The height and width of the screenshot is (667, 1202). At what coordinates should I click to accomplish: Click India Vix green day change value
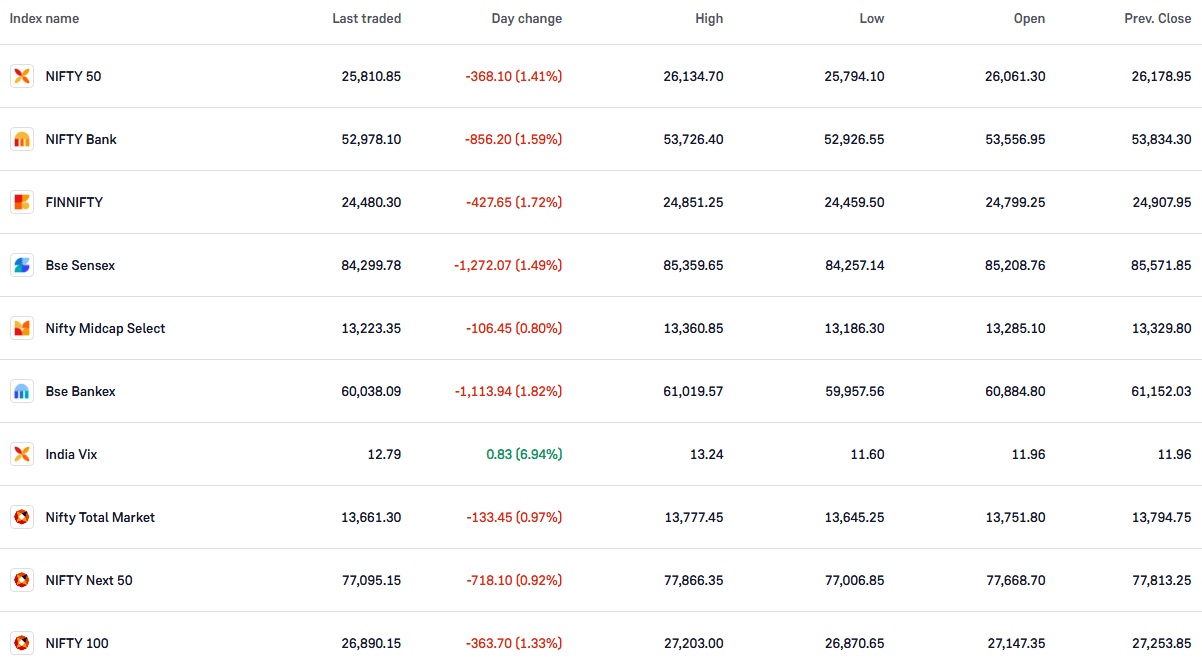coord(524,454)
